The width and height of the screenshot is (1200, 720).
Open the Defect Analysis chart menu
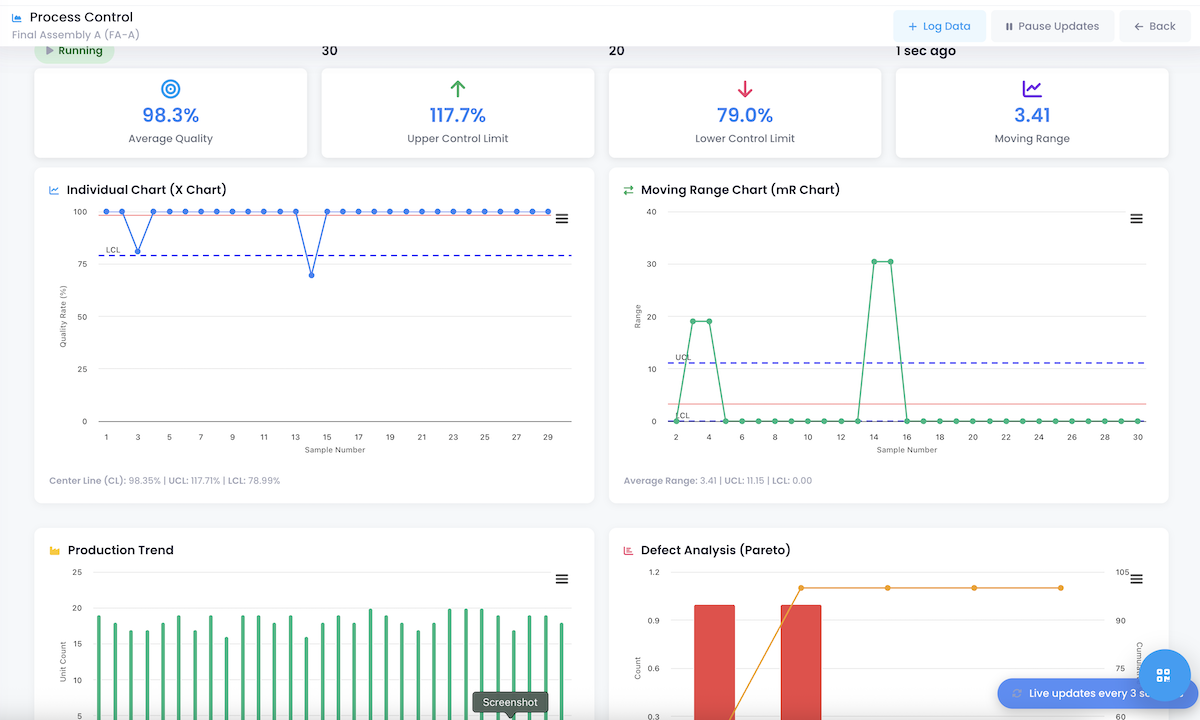coord(1136,579)
